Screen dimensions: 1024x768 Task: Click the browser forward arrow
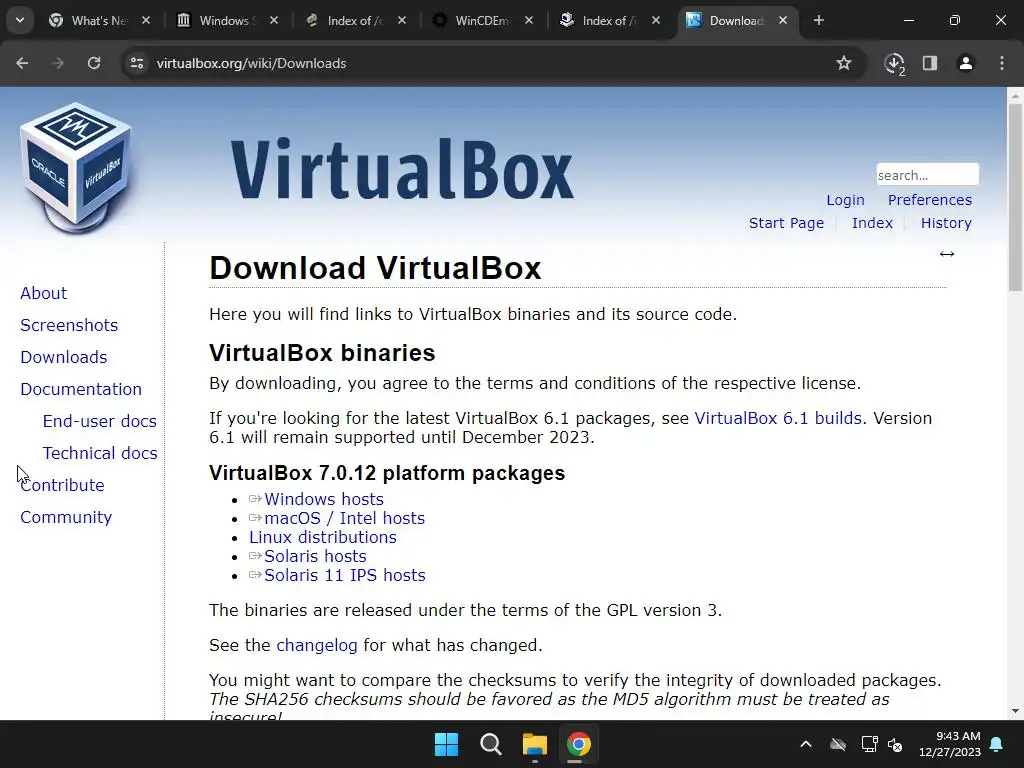58,63
